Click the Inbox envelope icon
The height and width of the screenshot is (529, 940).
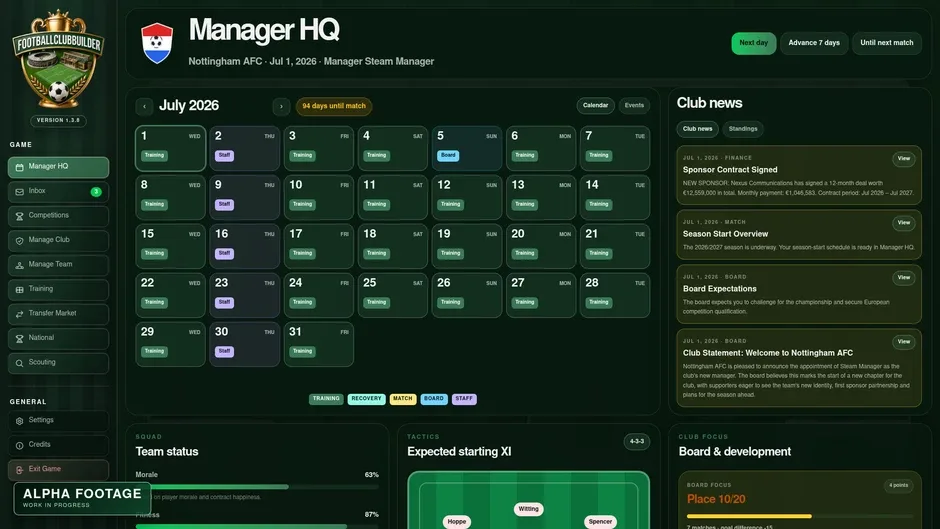coord(19,191)
